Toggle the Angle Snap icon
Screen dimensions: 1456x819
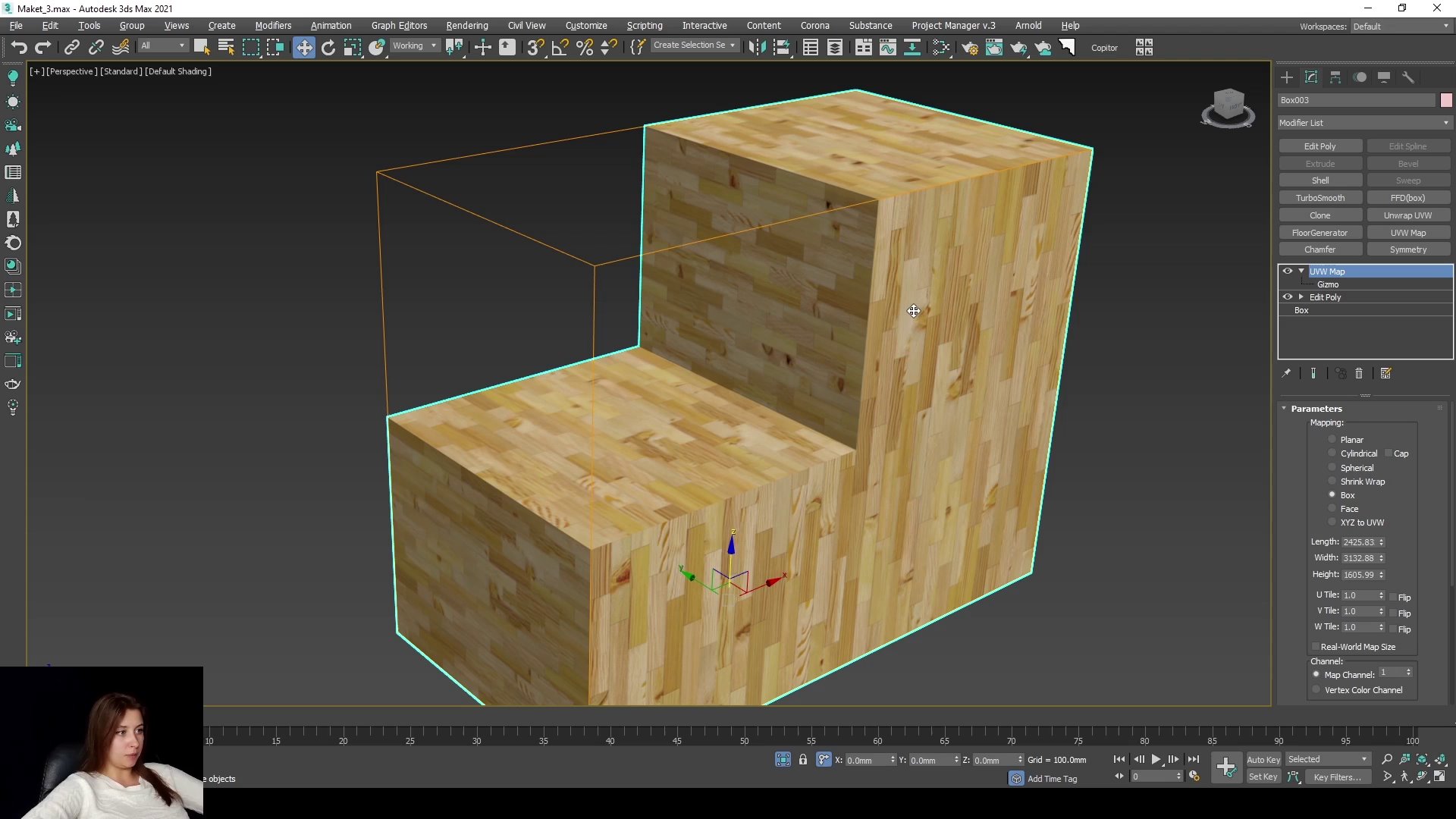click(x=560, y=47)
